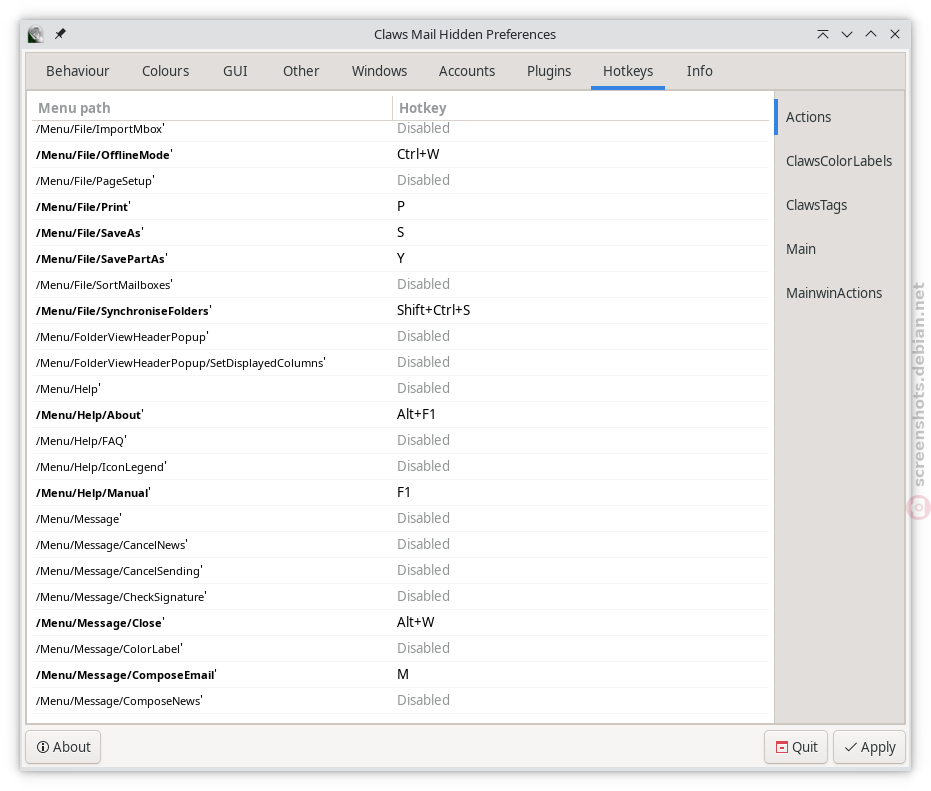Switch to the ClawsTags side category
The image size is (931, 791).
840,205
